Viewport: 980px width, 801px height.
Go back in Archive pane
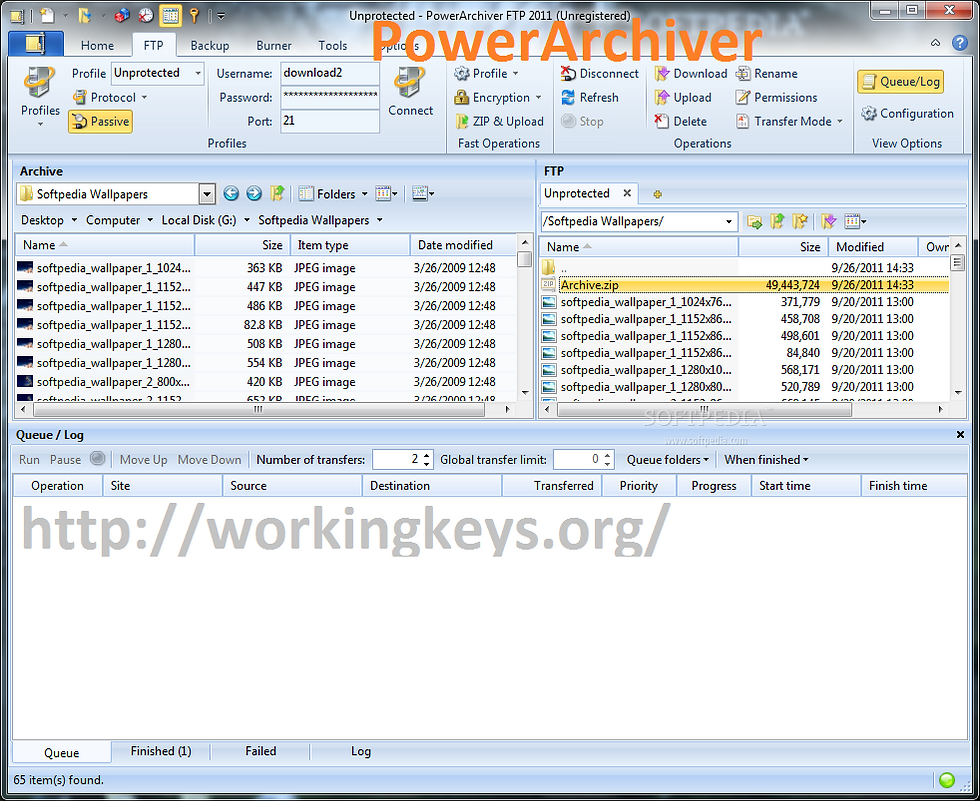click(231, 194)
